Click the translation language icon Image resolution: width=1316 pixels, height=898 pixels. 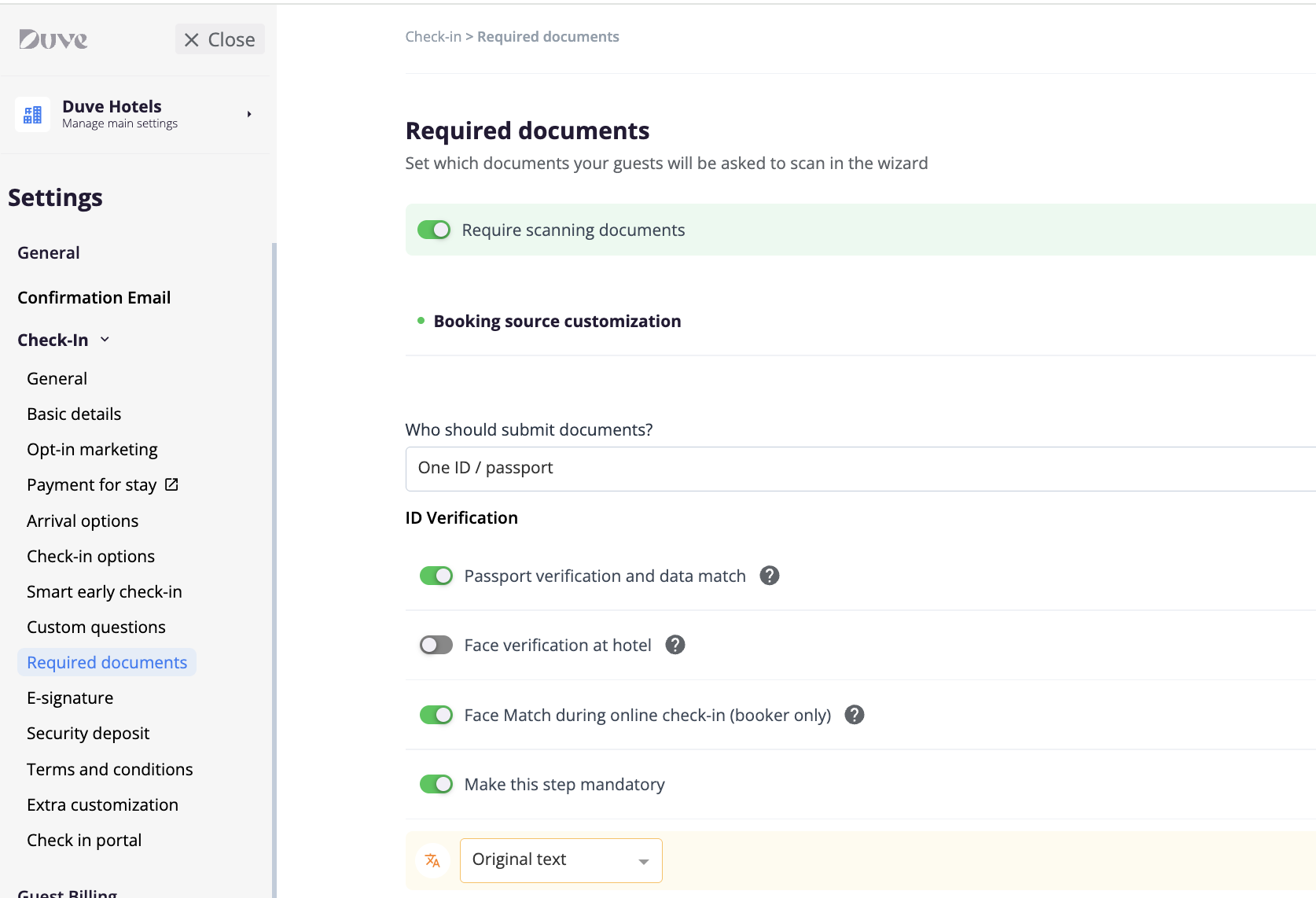[432, 860]
